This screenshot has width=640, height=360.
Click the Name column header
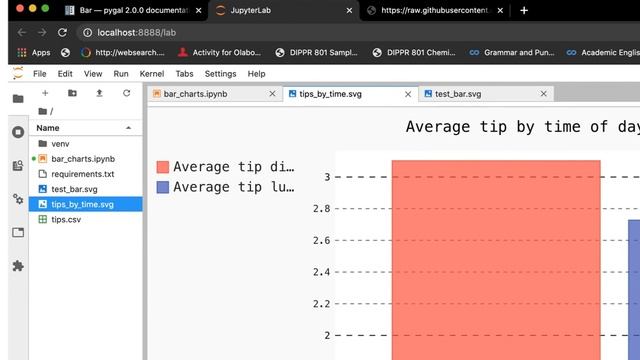click(x=86, y=128)
